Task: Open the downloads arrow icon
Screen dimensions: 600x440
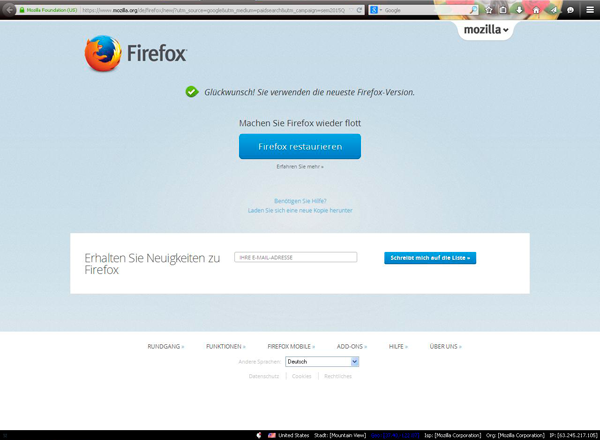Action: (x=519, y=10)
